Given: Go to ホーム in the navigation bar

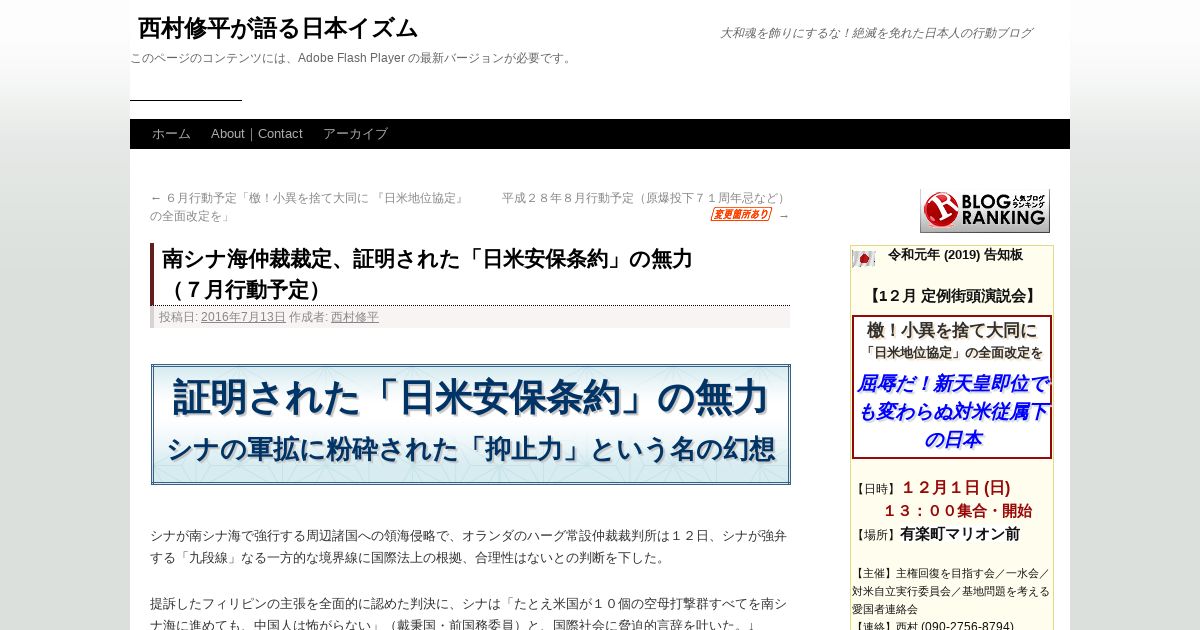Looking at the screenshot, I should click(x=171, y=134).
